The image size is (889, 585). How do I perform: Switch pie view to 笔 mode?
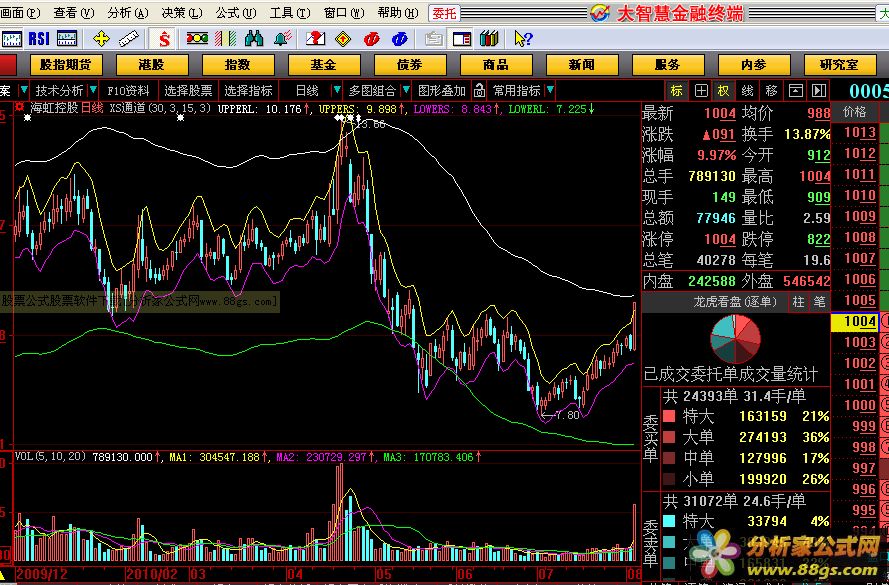click(819, 302)
